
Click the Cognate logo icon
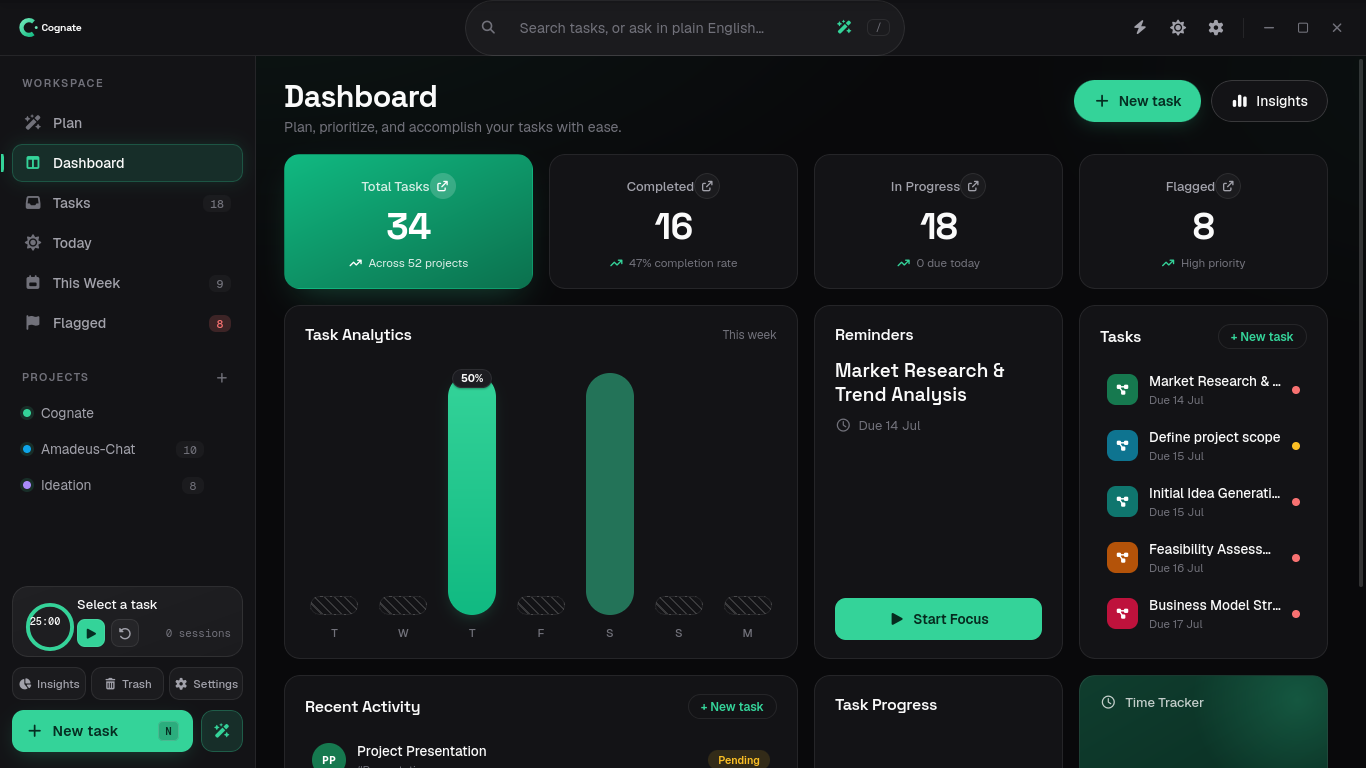[x=28, y=28]
